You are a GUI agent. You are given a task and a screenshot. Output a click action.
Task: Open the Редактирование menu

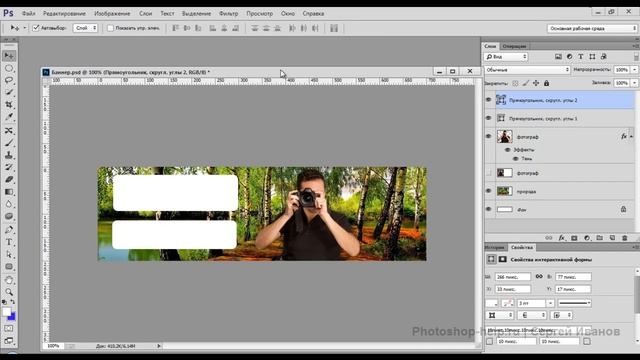click(x=64, y=13)
